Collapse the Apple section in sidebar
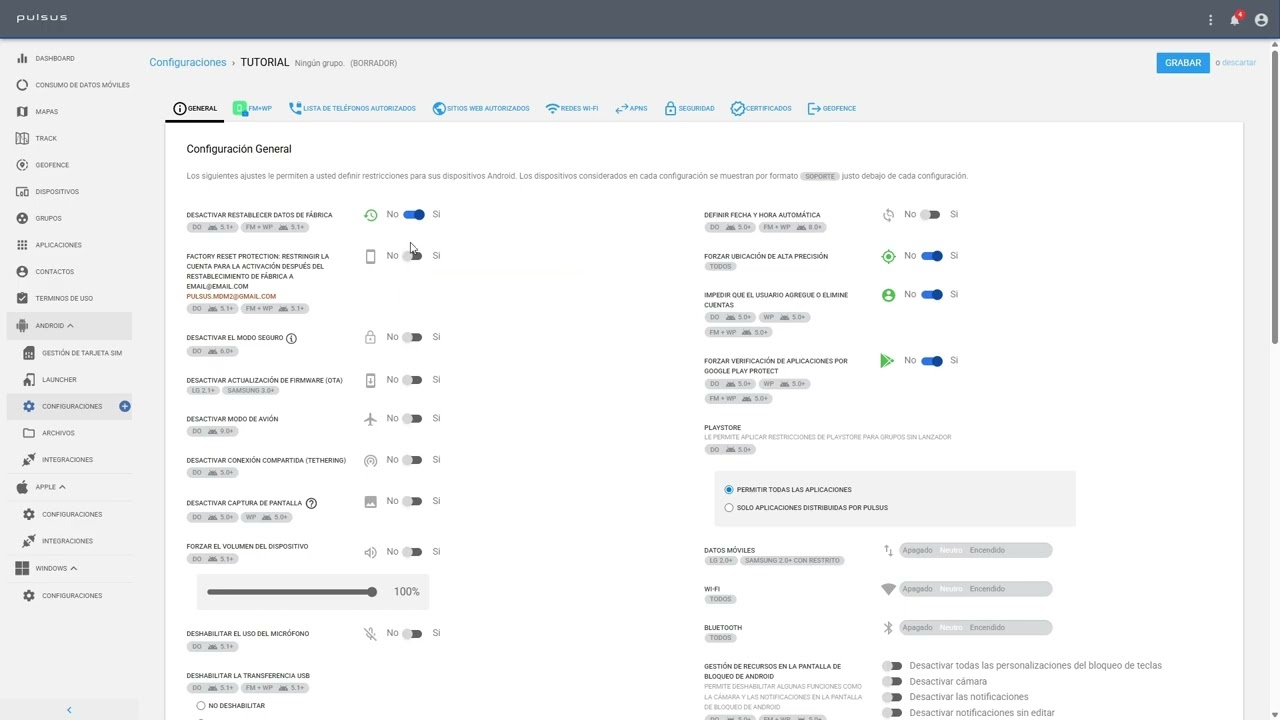Screen dimensions: 1280x720 point(62,487)
